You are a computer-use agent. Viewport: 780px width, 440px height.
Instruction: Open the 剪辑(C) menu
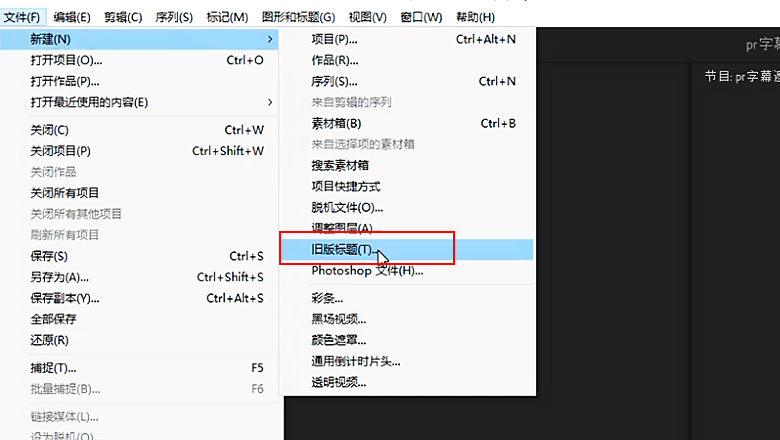click(123, 17)
